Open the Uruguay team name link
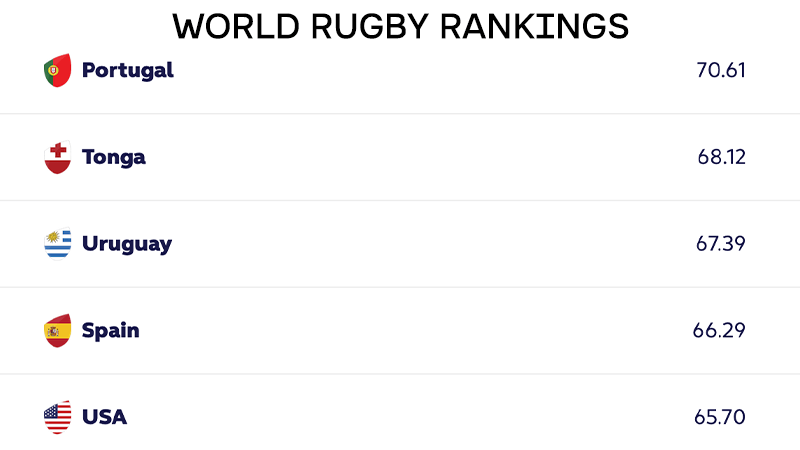Viewport: 800px width, 450px height. pyautogui.click(x=127, y=244)
